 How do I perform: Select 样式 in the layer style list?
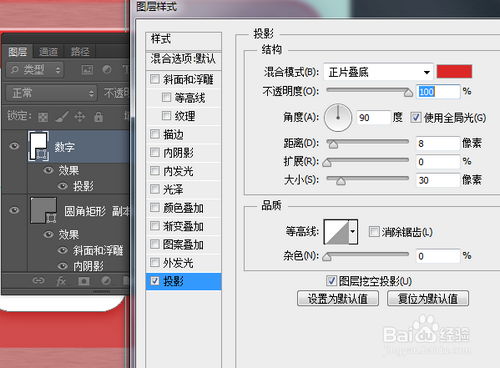click(184, 41)
